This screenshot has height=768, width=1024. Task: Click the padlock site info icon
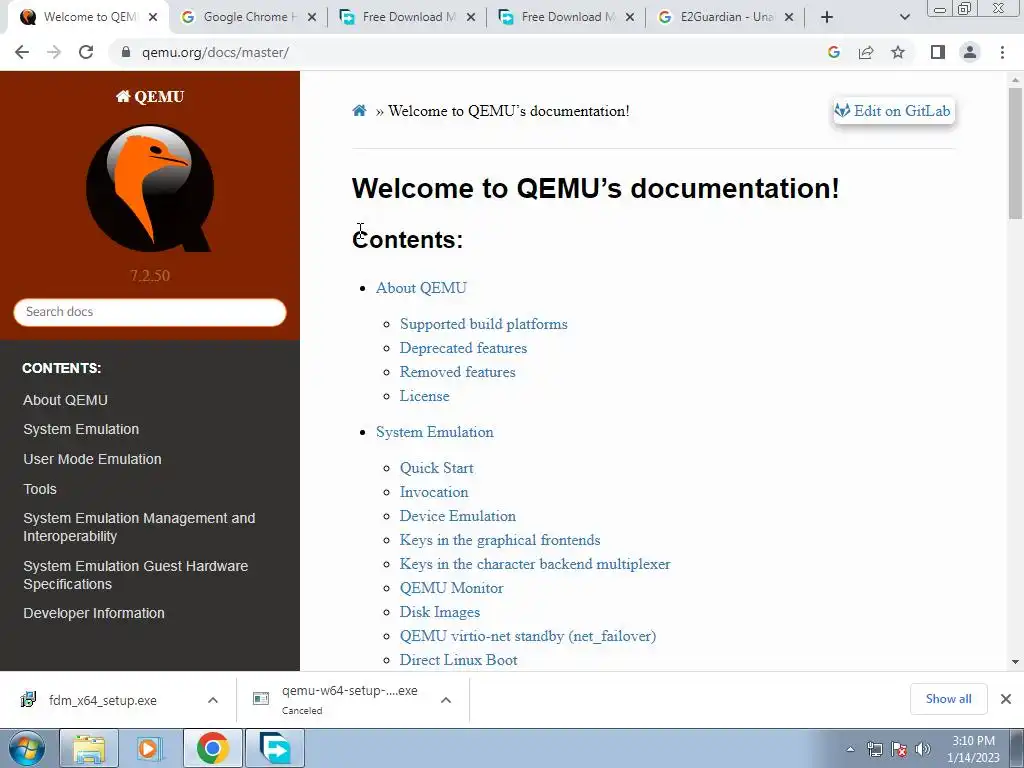tap(126, 52)
